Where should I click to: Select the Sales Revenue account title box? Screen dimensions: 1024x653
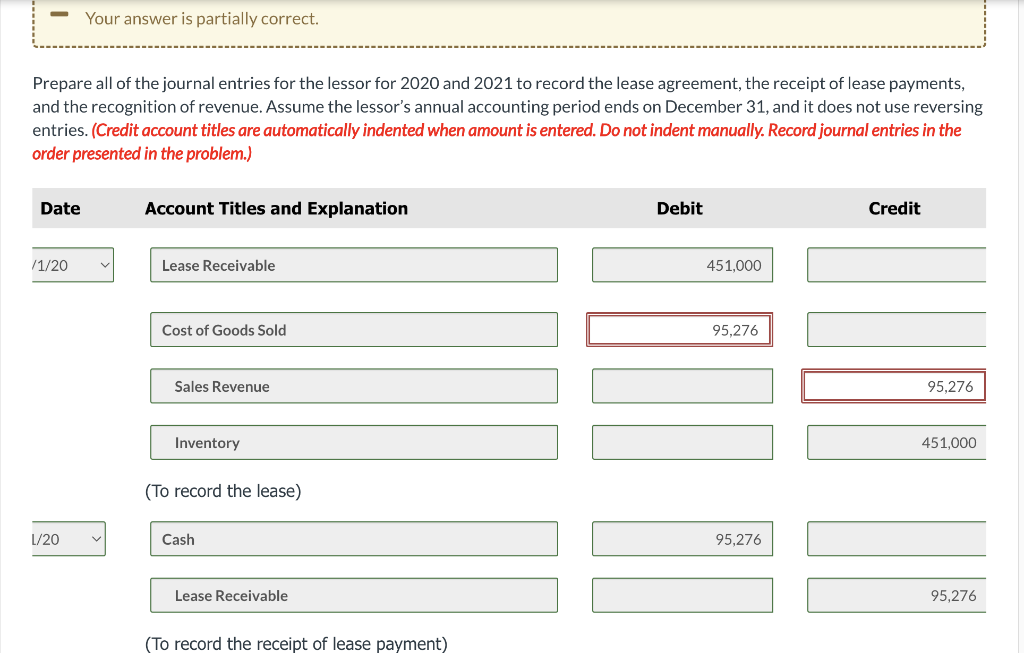pyautogui.click(x=352, y=386)
